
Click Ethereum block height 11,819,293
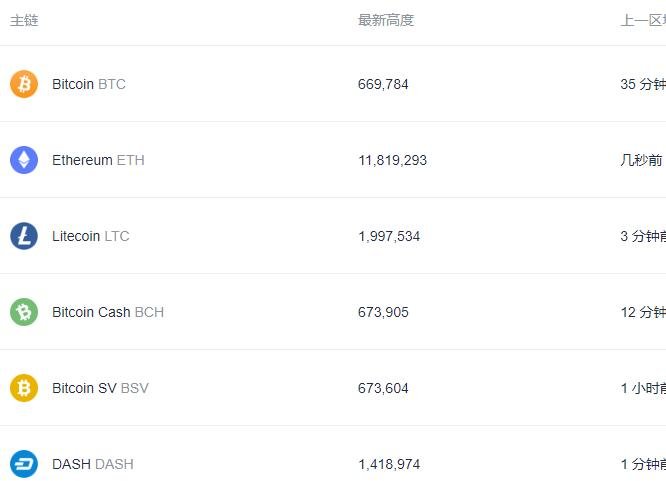[x=392, y=160]
